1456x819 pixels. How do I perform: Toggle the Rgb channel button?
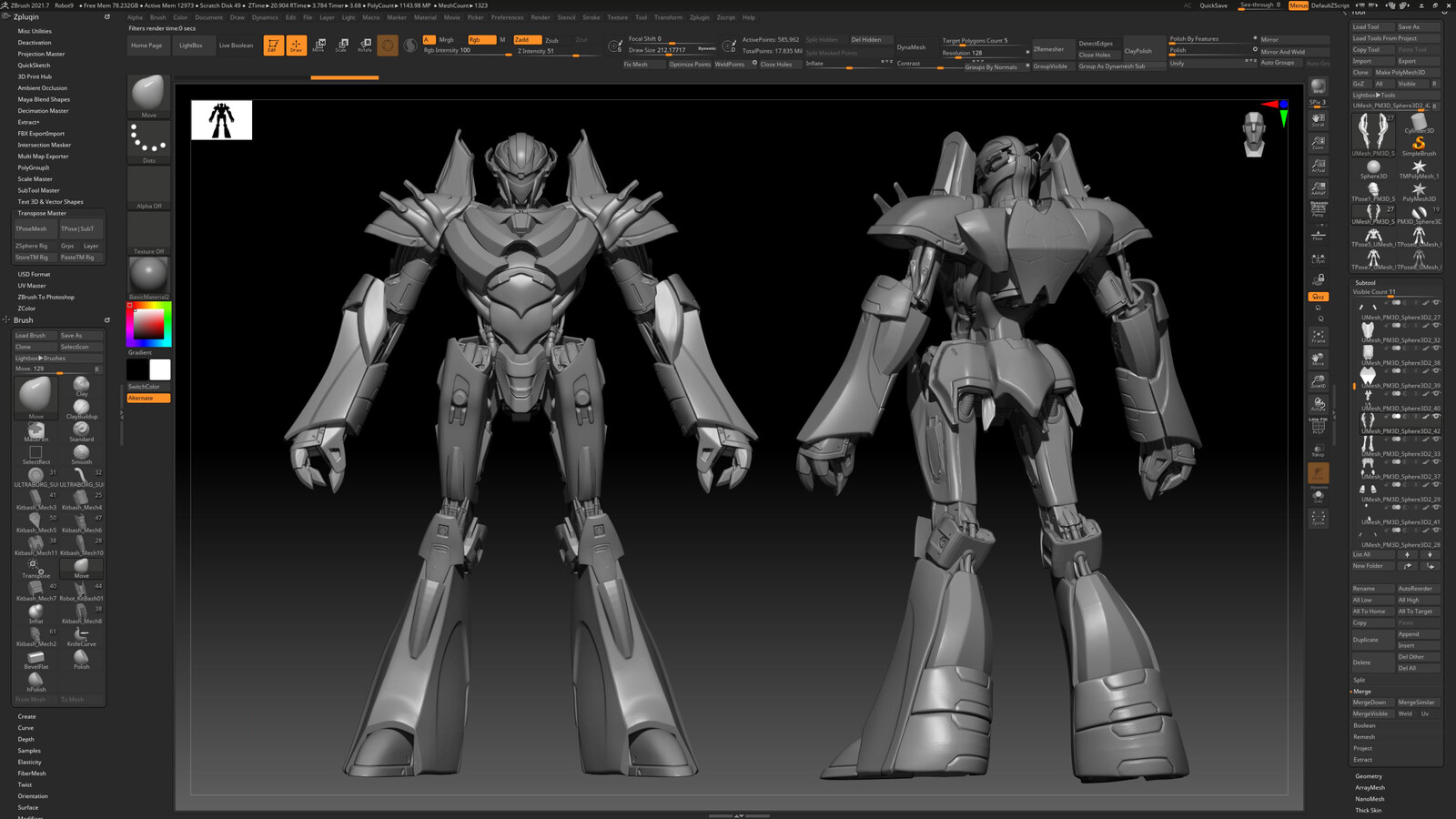[x=481, y=40]
